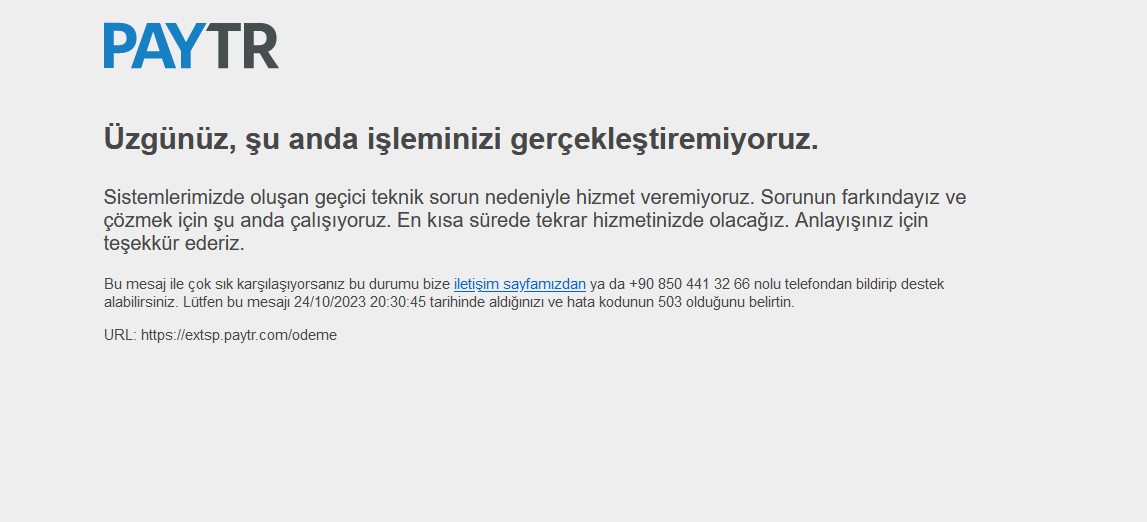Click the URL text https://extsp.paytr.com/odeme

[x=238, y=335]
